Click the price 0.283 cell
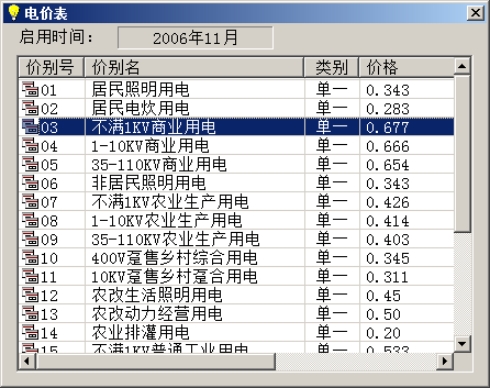The image size is (491, 388). coord(388,109)
